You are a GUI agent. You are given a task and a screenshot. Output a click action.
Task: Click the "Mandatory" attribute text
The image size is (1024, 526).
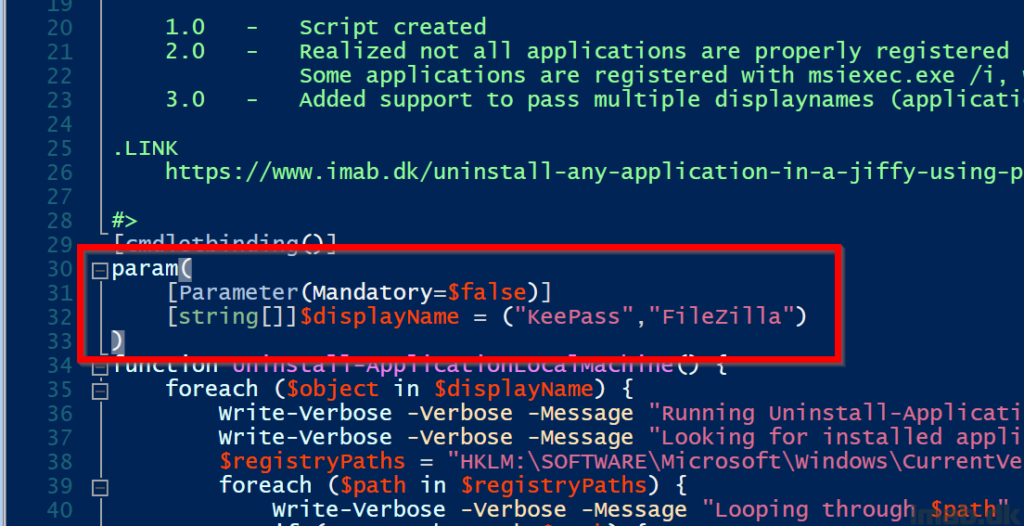(372, 293)
